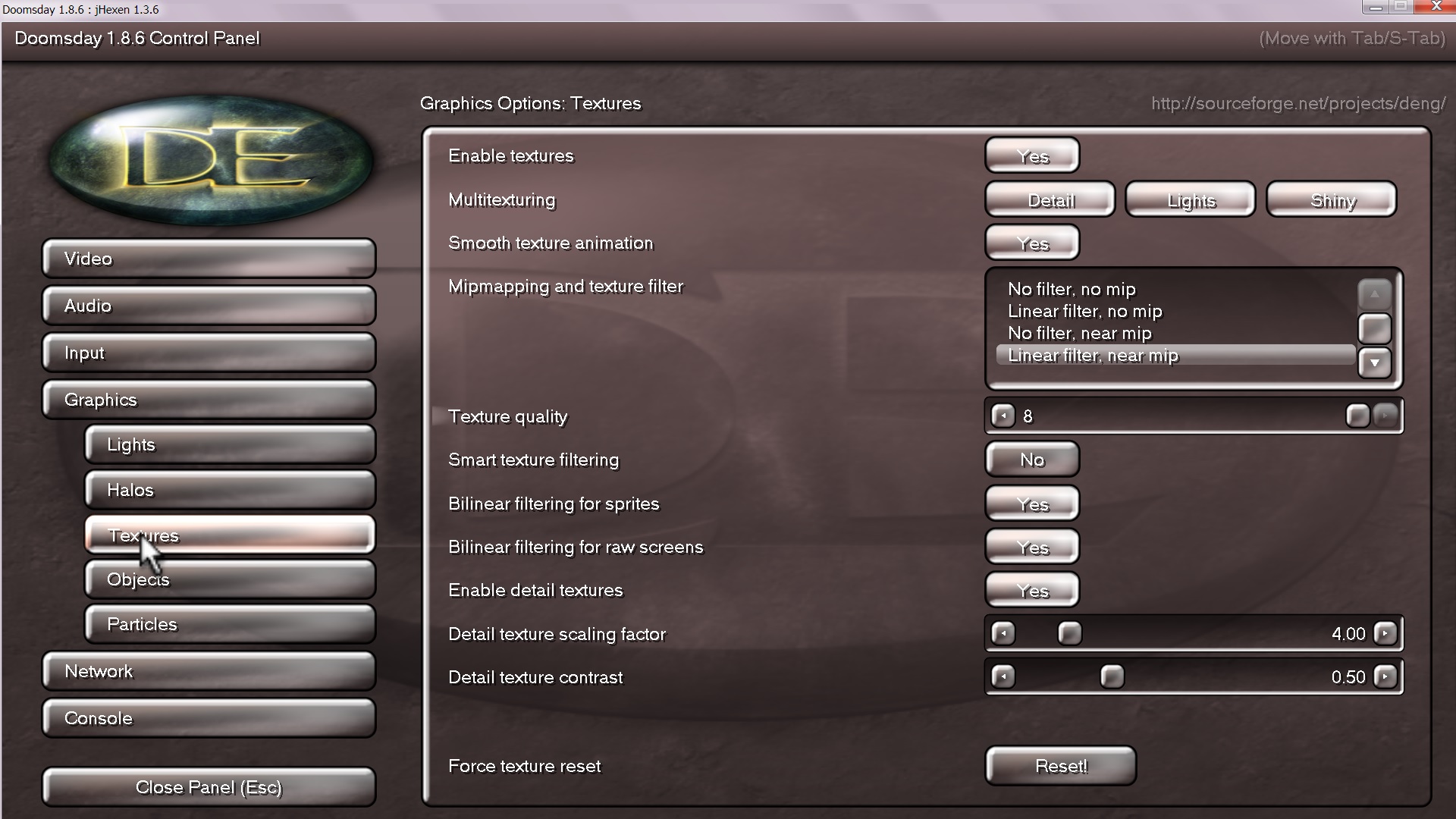The width and height of the screenshot is (1456, 819).
Task: Toggle Bilinear filtering for sprites
Action: [1032, 504]
